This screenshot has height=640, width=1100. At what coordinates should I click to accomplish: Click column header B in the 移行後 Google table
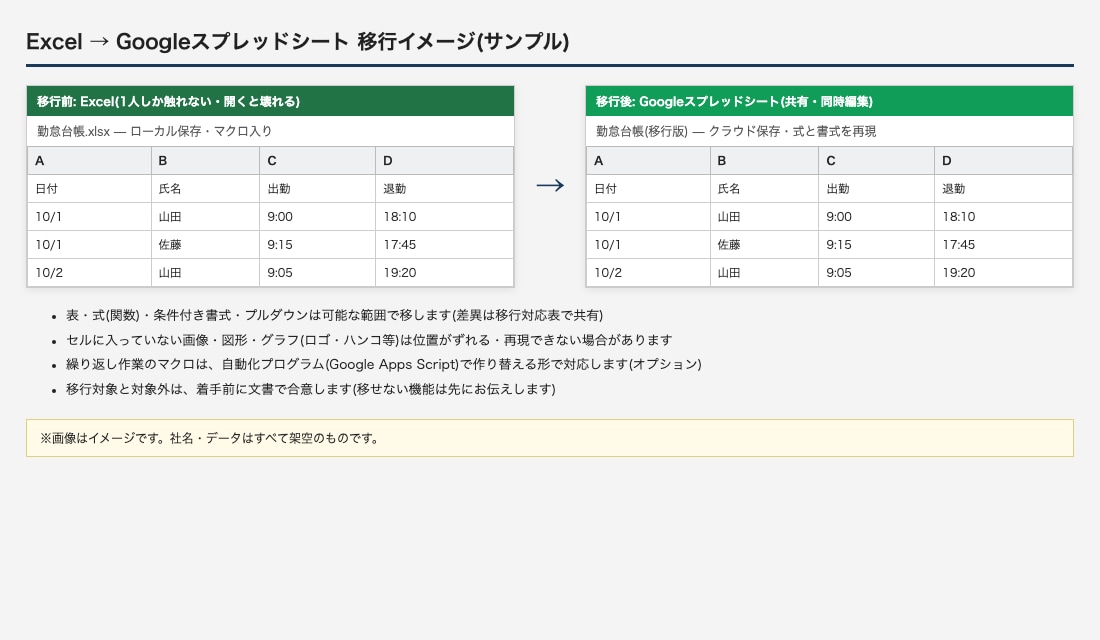click(x=765, y=161)
